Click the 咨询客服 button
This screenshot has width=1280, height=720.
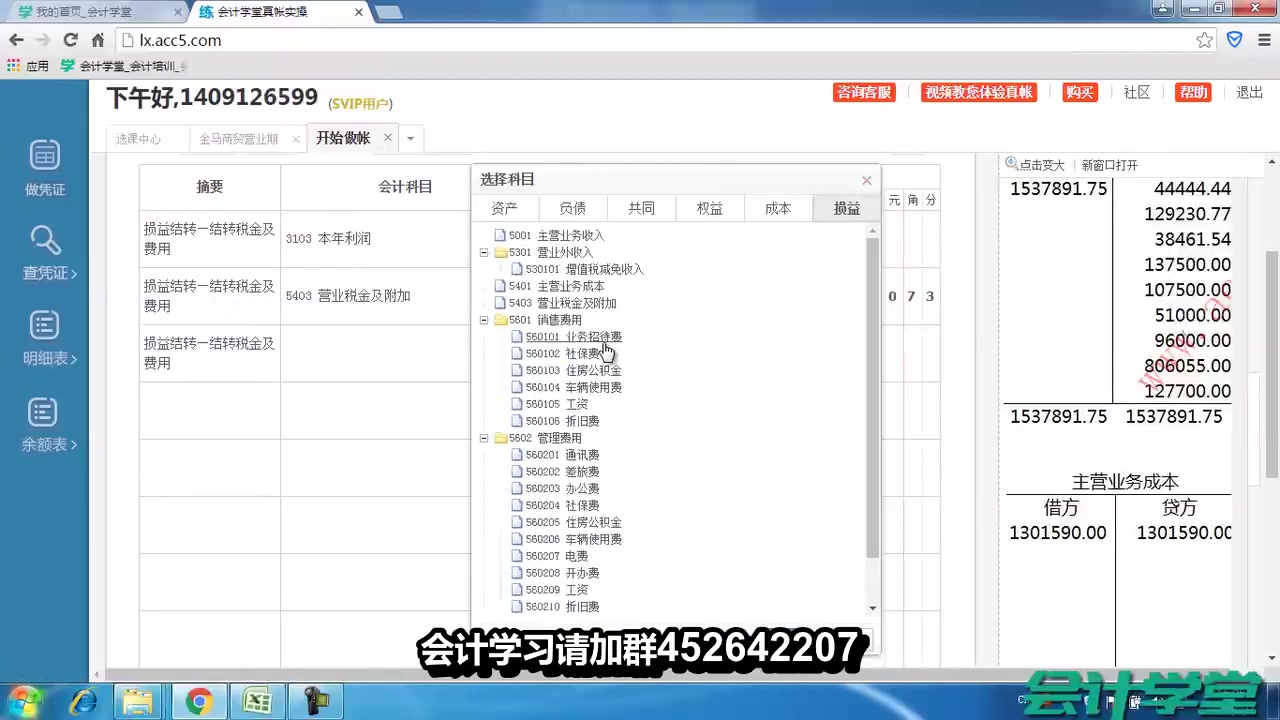click(864, 92)
